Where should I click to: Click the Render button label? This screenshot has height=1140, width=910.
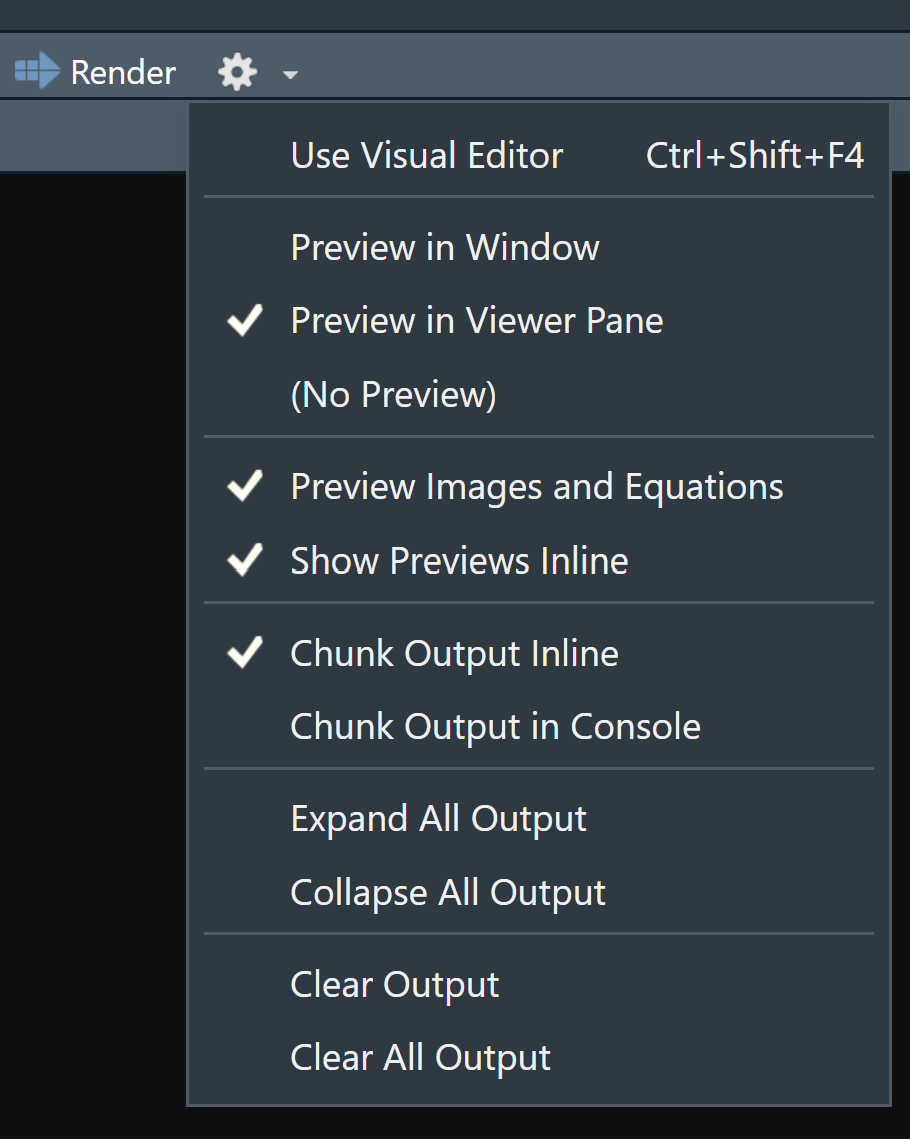coord(123,72)
